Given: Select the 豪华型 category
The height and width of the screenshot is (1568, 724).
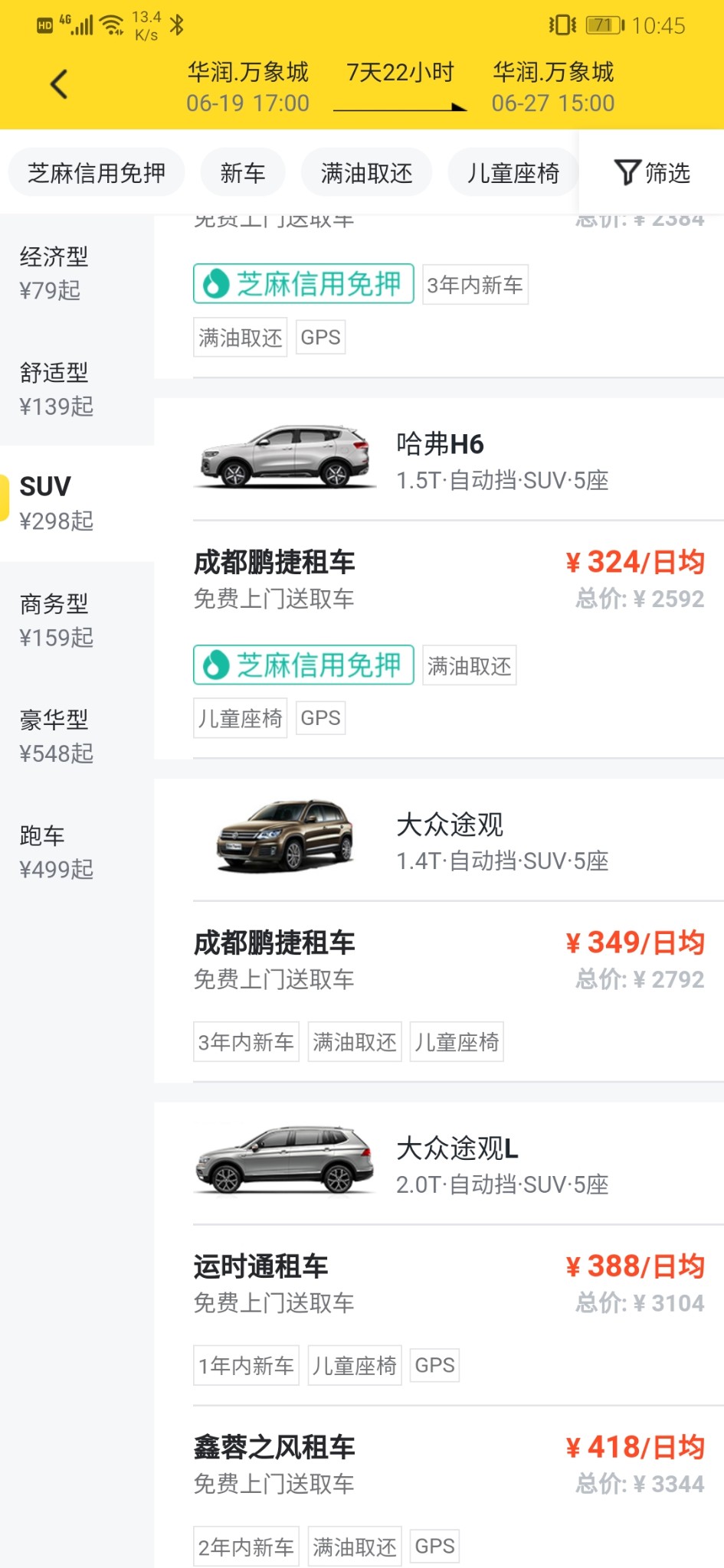Looking at the screenshot, I should tap(56, 736).
